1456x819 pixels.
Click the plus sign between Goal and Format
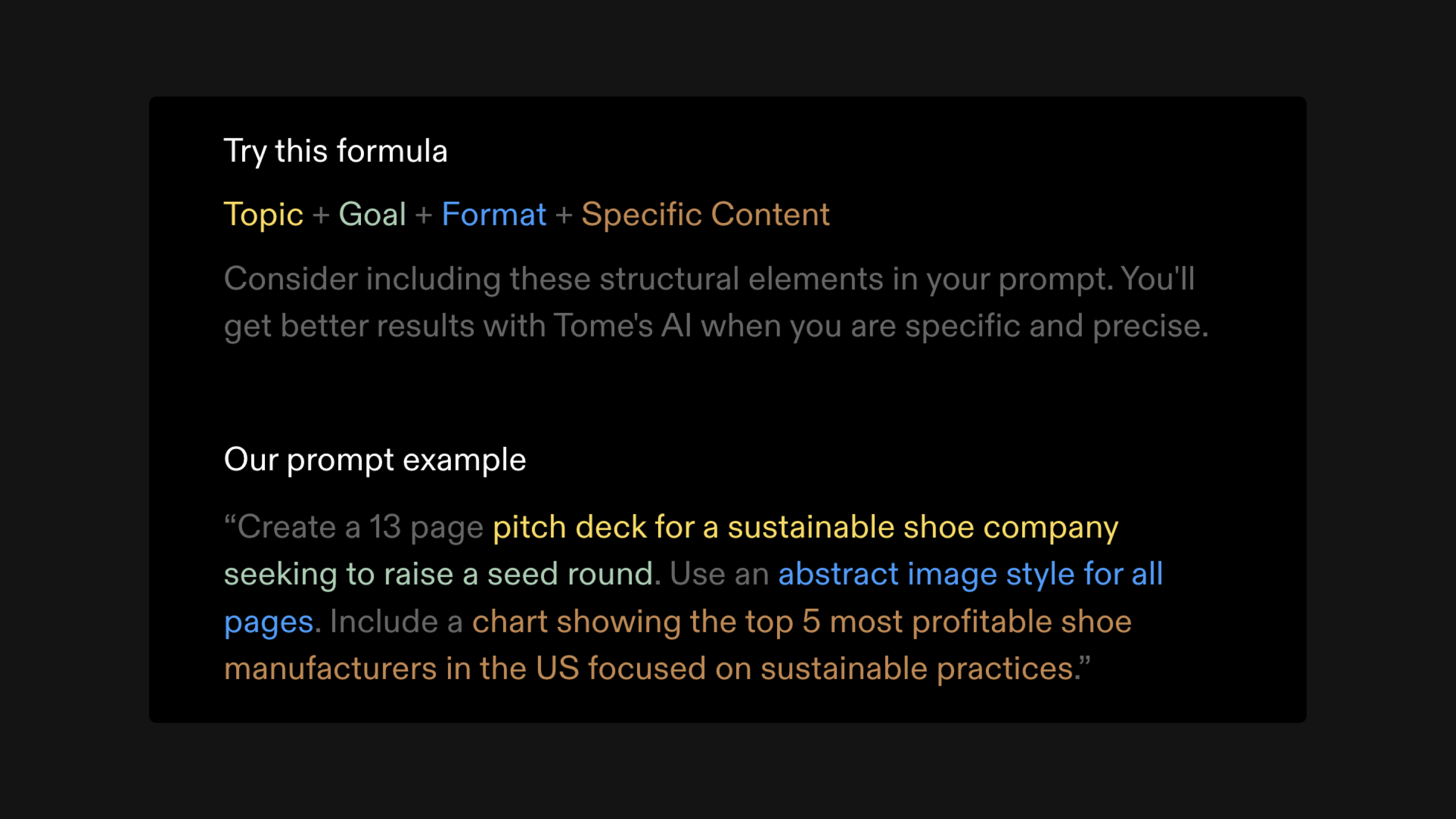424,216
